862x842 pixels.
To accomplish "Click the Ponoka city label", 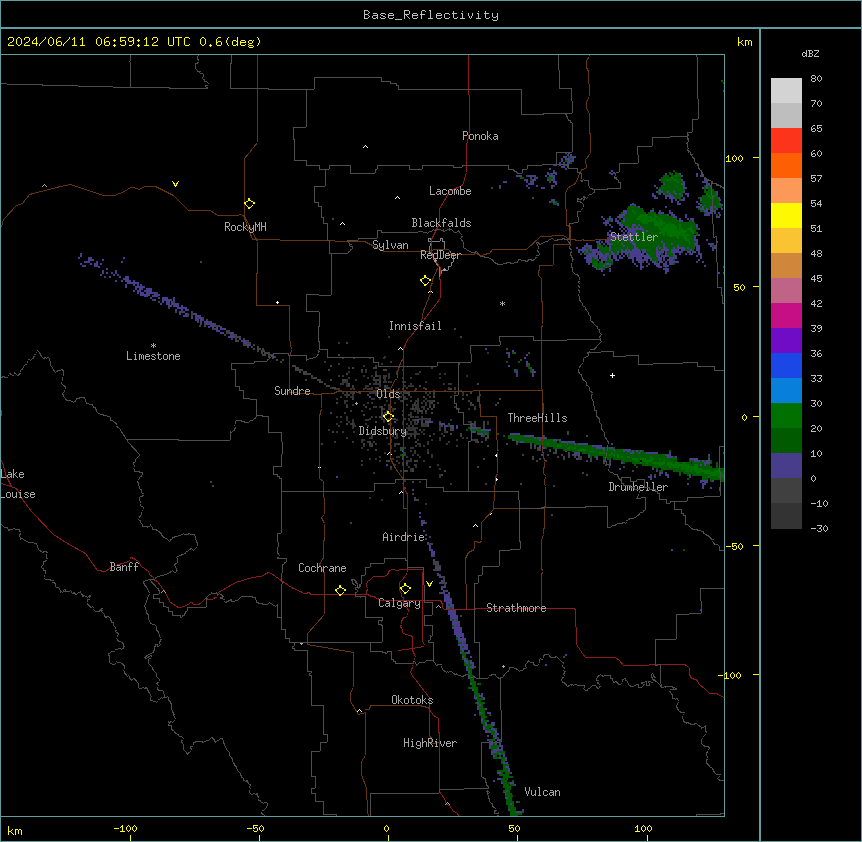I will 480,136.
